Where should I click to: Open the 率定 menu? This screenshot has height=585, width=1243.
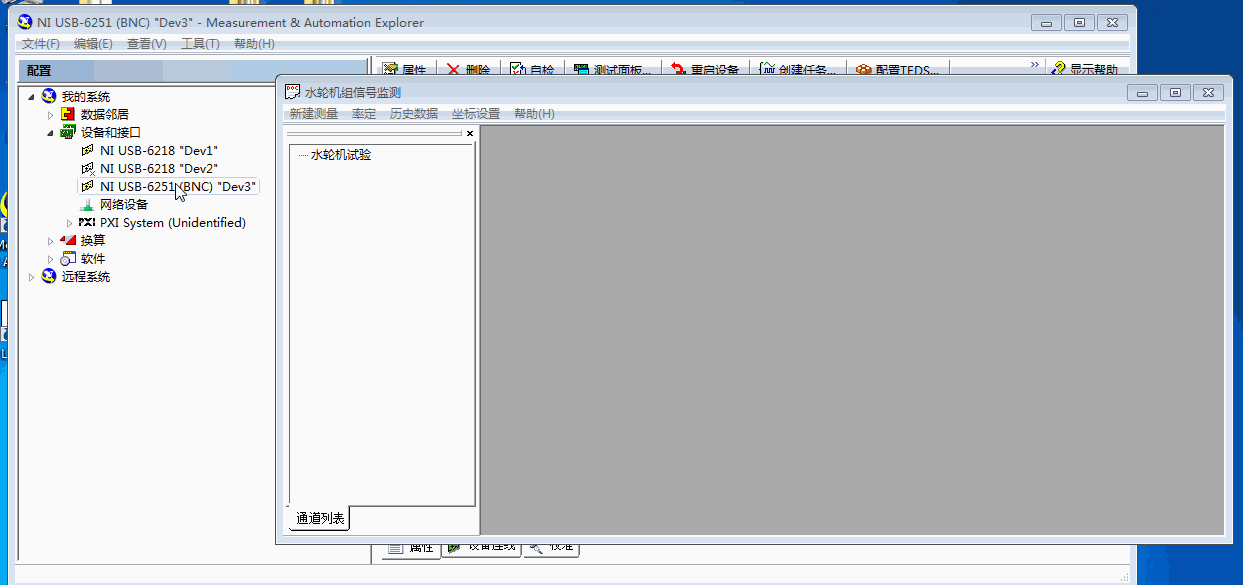[x=364, y=114]
